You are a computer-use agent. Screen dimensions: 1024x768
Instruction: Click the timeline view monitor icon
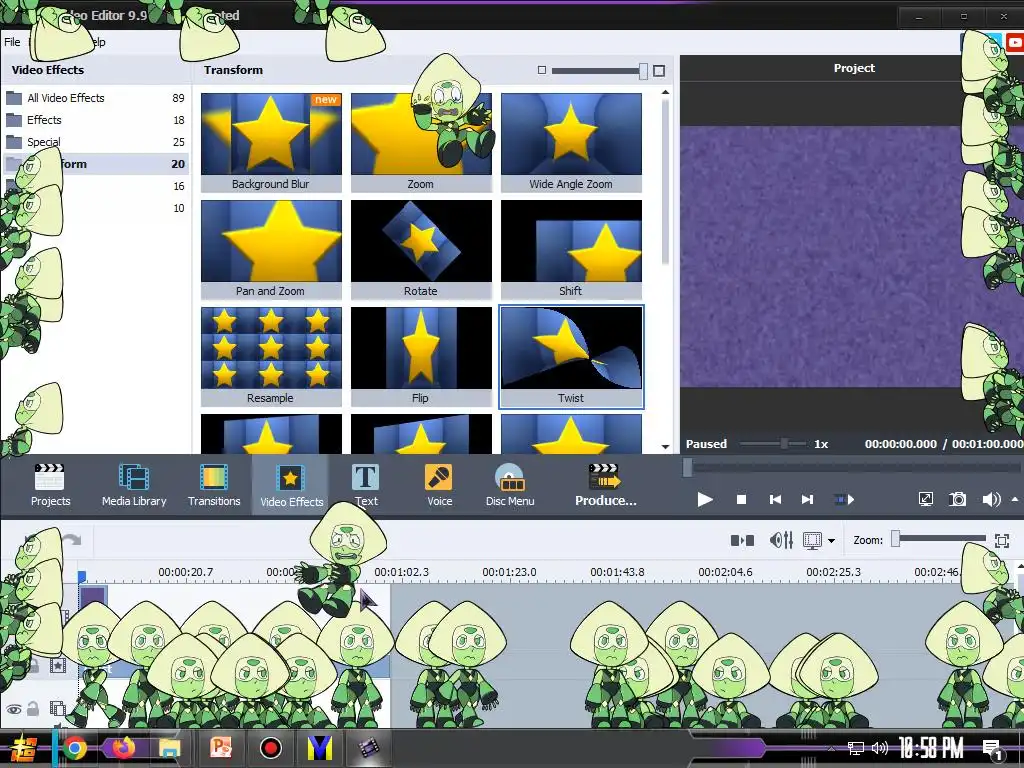click(x=812, y=540)
